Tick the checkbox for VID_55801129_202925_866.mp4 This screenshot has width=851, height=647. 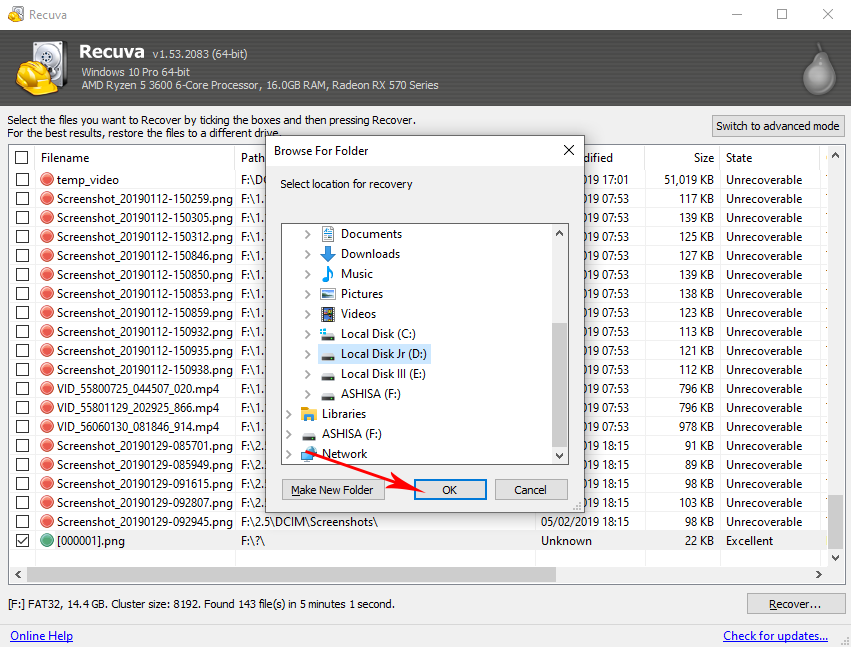22,408
